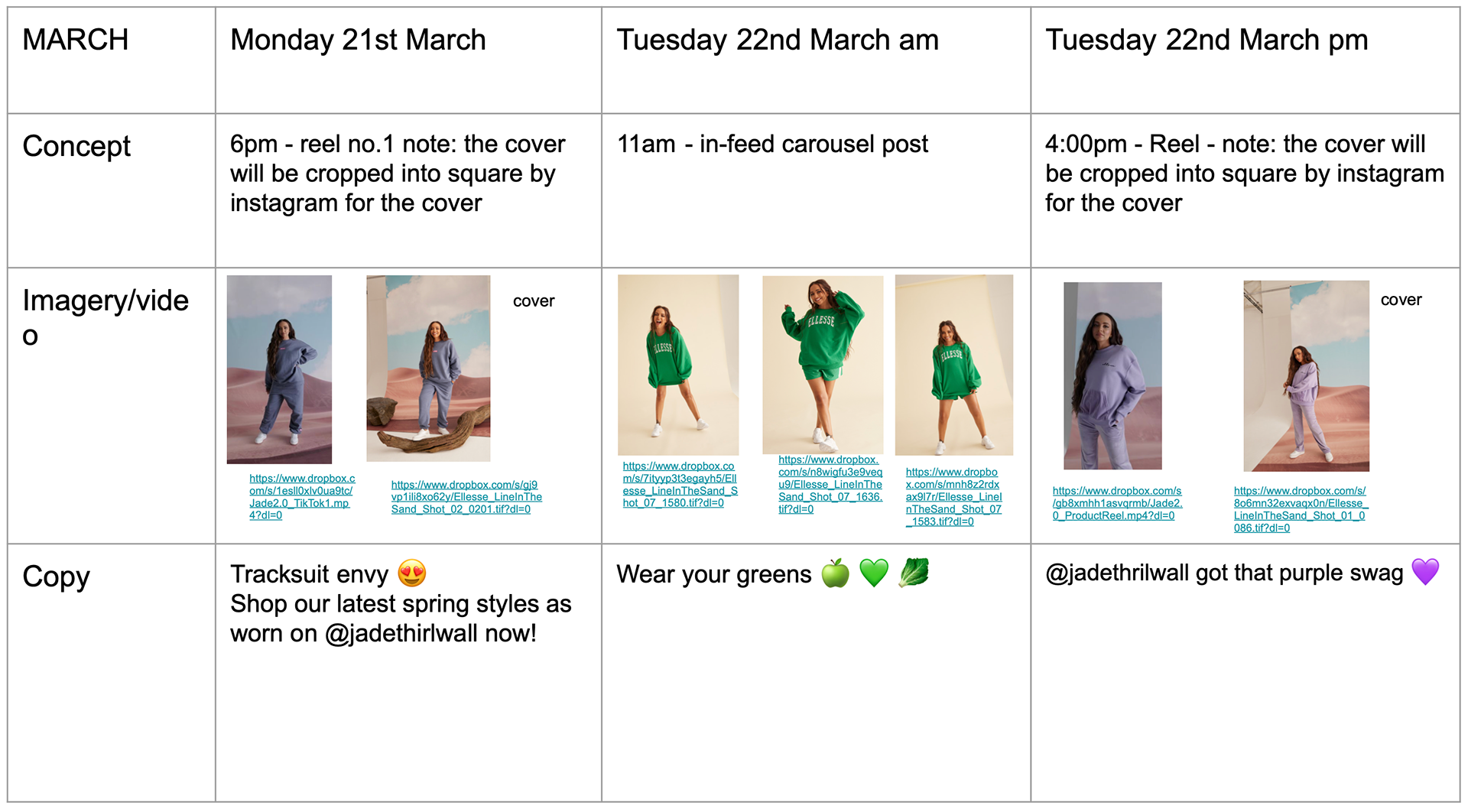Select the middle green Ellesse sweatshirt photo
Viewport: 1468px width, 812px height.
point(823,365)
